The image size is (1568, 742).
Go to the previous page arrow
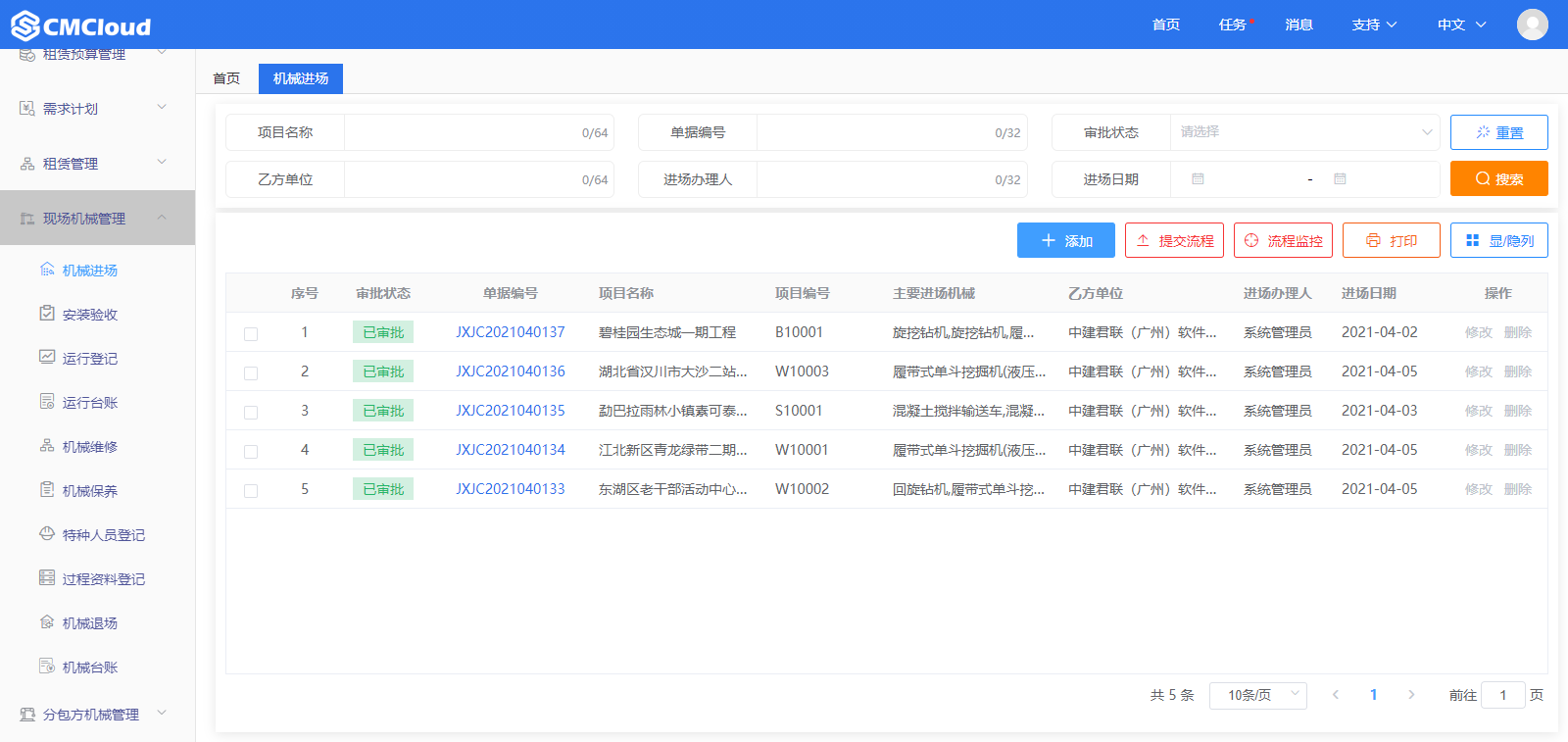pos(1335,695)
